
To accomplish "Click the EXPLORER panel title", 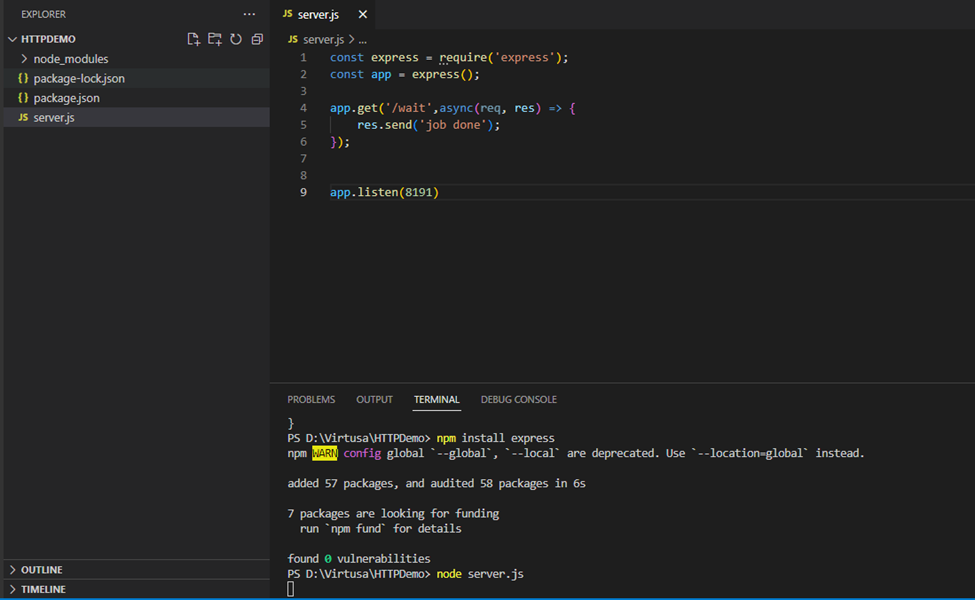I will click(x=44, y=14).
